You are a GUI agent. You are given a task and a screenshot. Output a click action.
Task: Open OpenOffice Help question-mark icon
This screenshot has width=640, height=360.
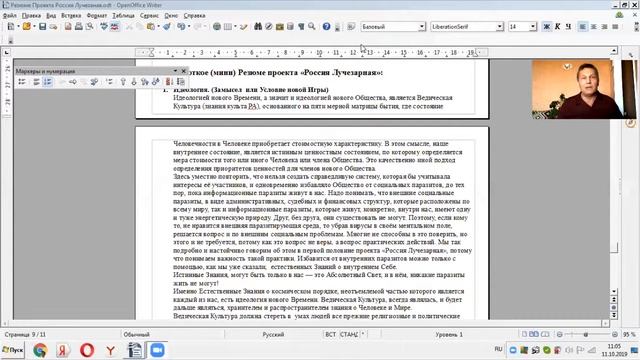[327, 27]
